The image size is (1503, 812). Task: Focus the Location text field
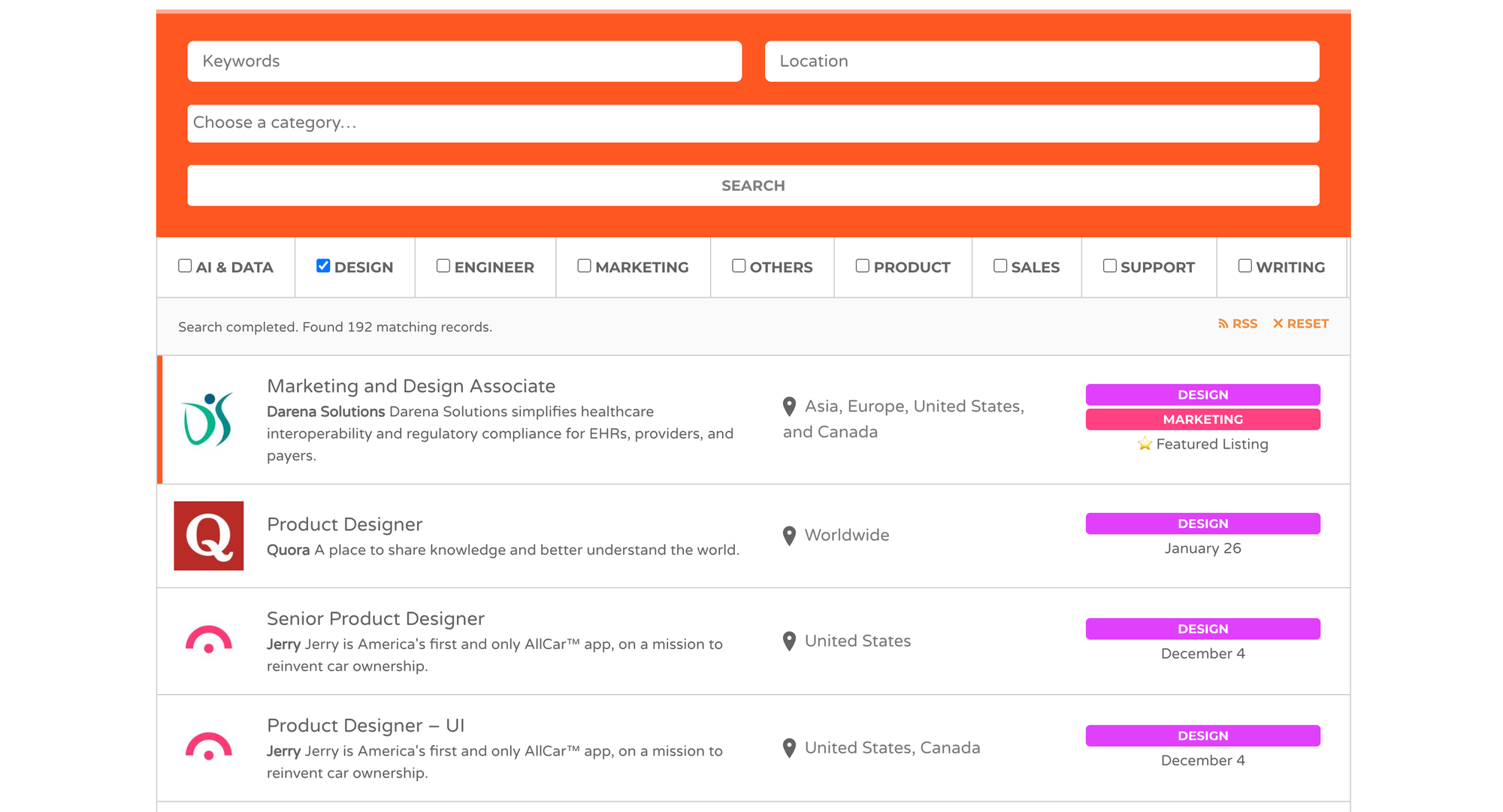(1042, 62)
